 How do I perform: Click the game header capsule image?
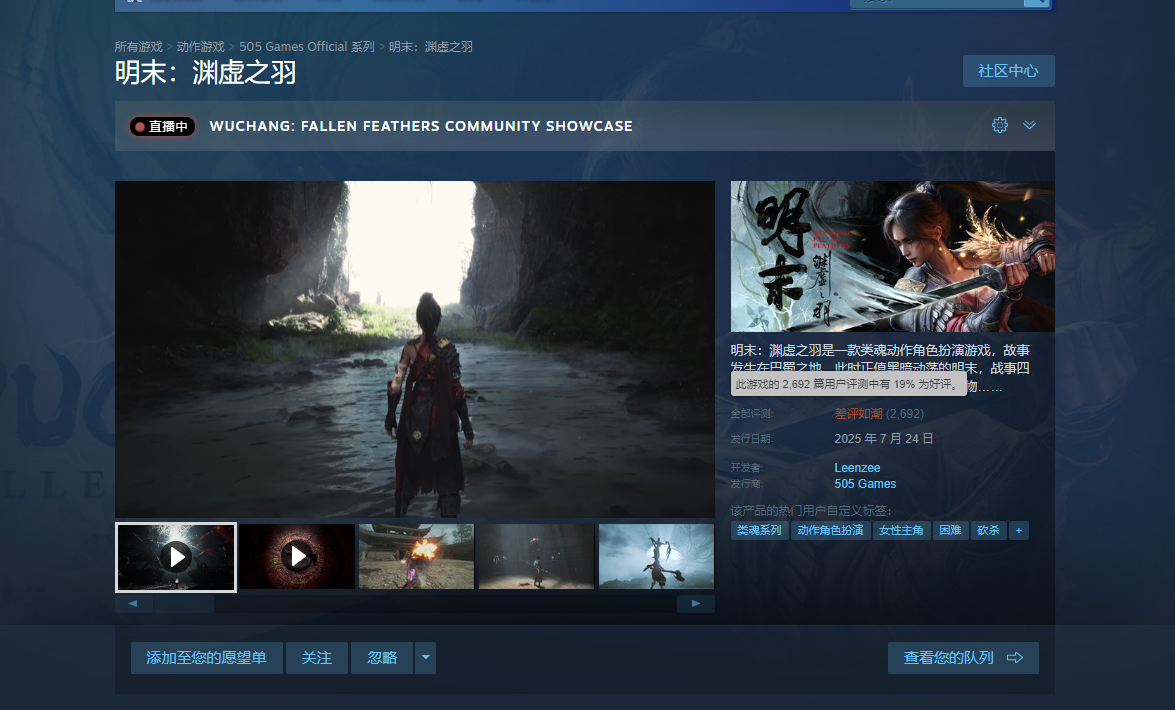892,256
